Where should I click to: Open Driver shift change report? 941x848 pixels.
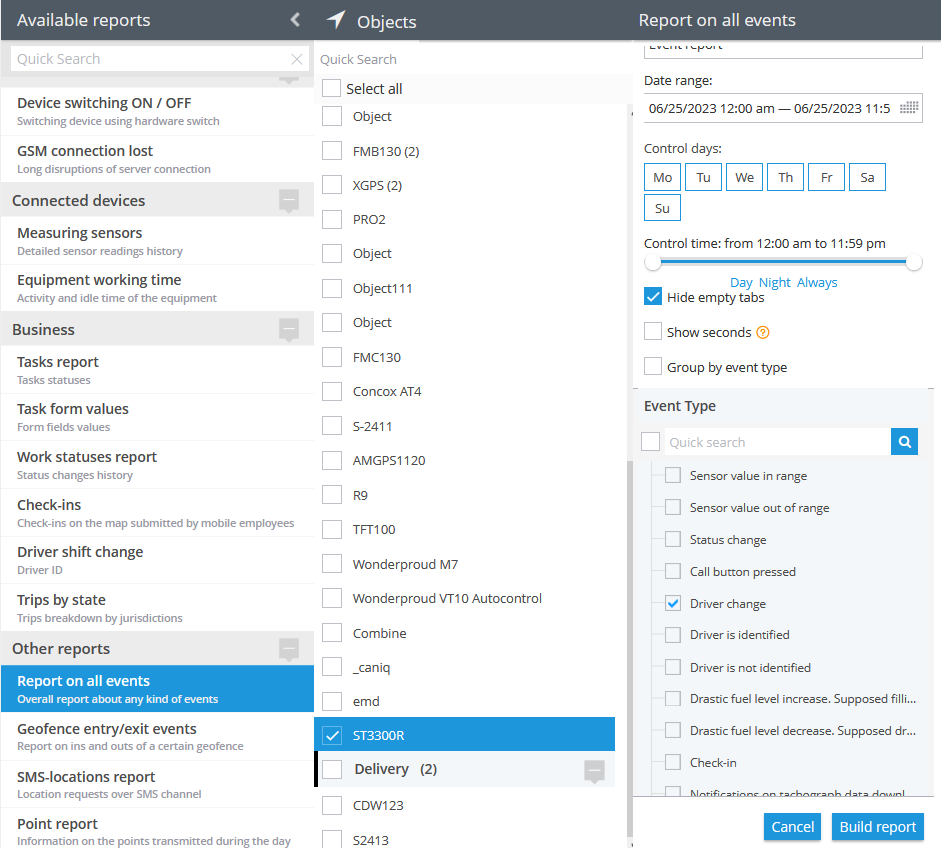(x=157, y=560)
